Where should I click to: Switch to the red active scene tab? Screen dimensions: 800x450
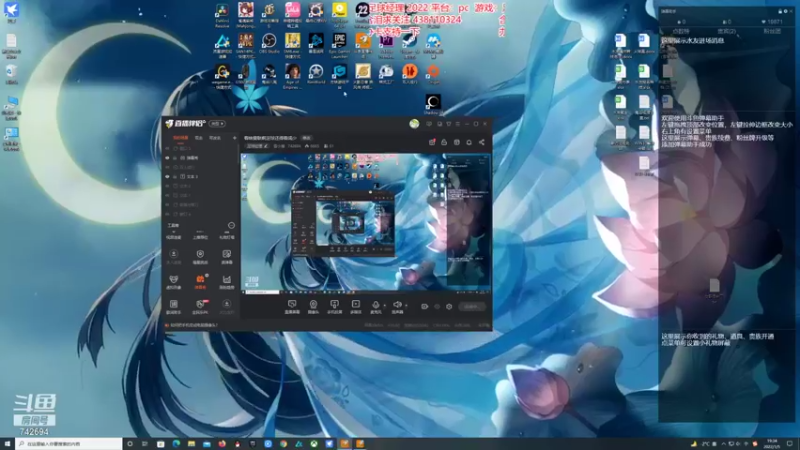(181, 138)
